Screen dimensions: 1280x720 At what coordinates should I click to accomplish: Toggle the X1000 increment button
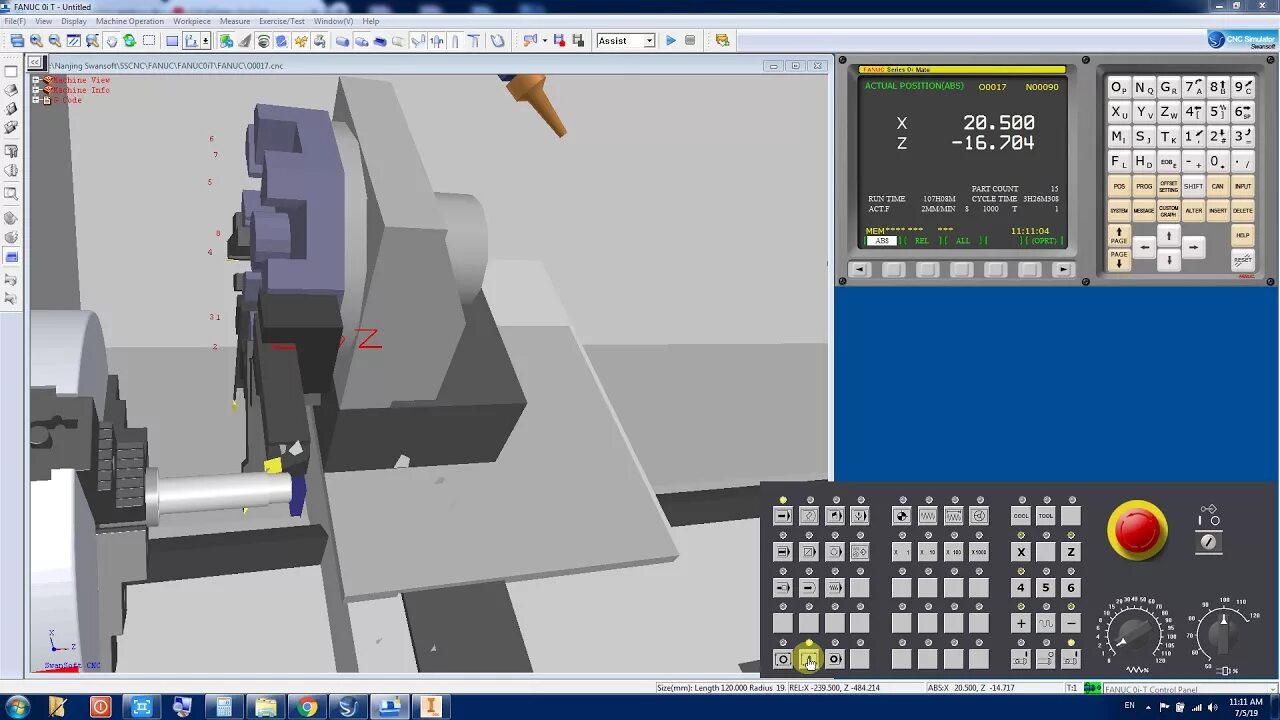(x=979, y=552)
